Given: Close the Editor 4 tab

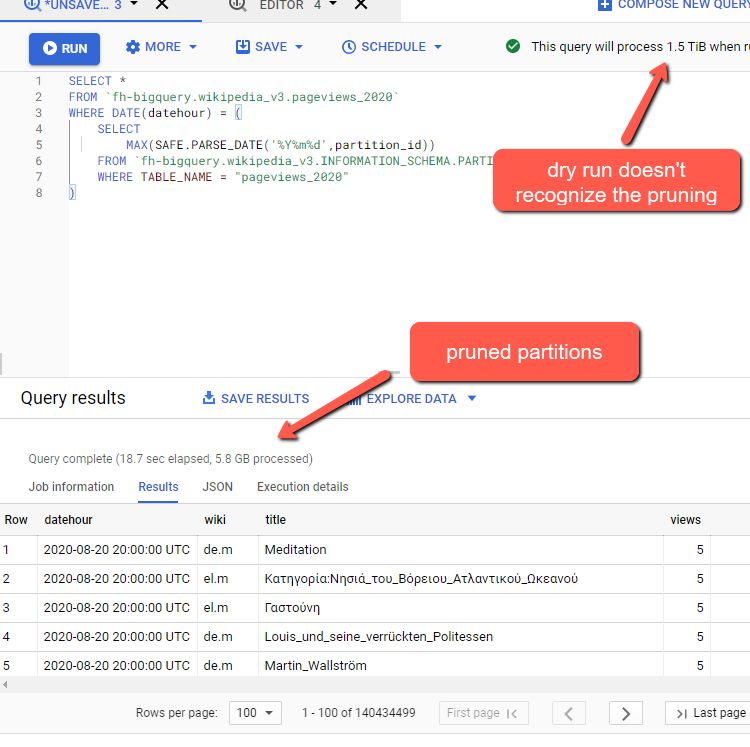Looking at the screenshot, I should (x=361, y=5).
